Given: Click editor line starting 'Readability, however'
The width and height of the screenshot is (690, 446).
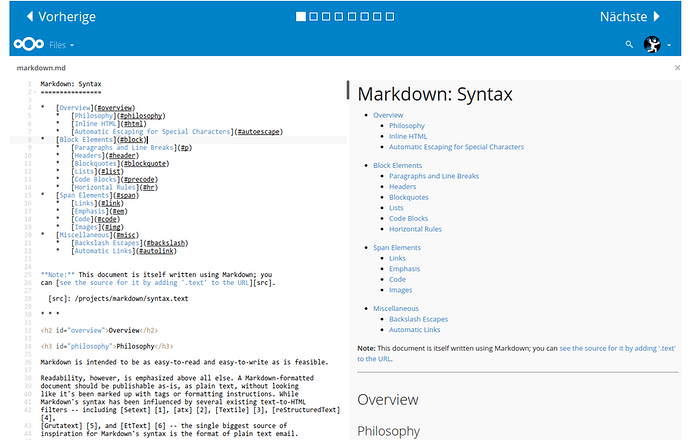Looking at the screenshot, I should (x=177, y=378).
